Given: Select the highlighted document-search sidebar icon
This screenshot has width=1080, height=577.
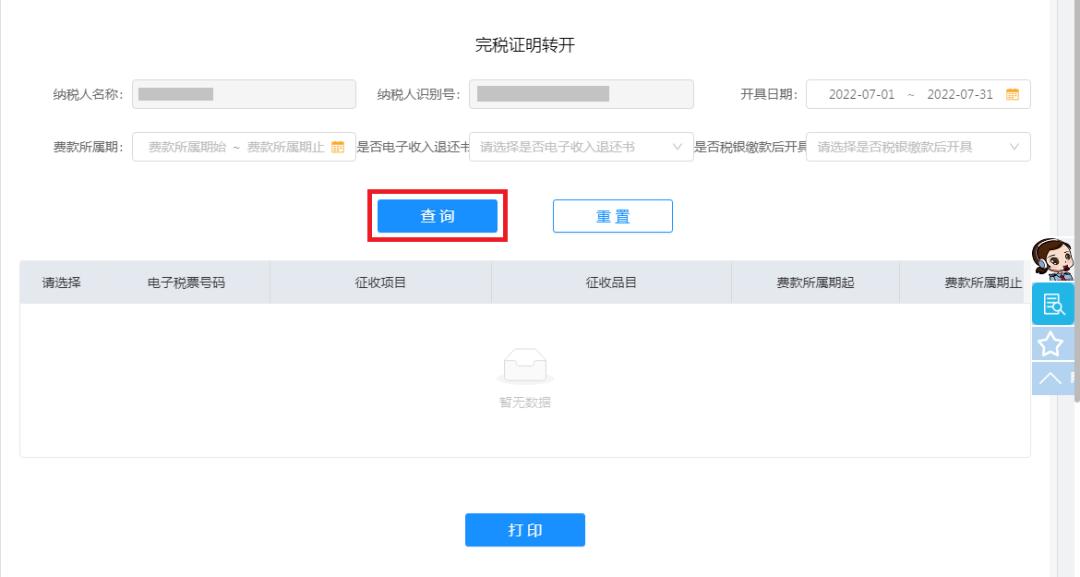Looking at the screenshot, I should point(1054,304).
